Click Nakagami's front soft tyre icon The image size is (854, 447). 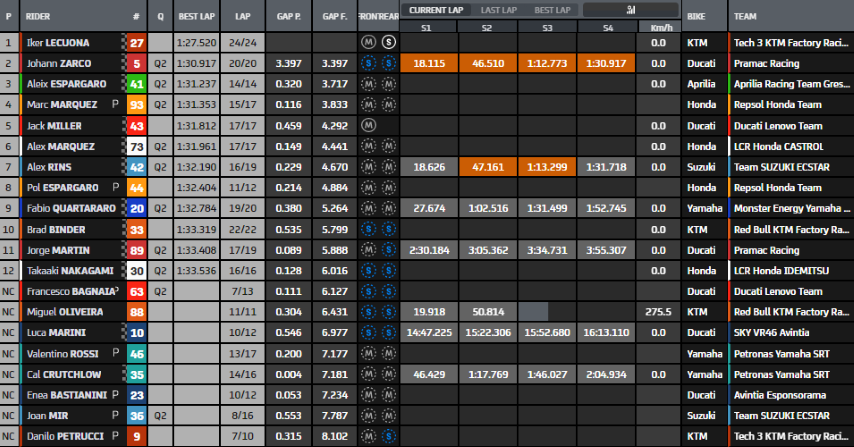click(x=368, y=271)
